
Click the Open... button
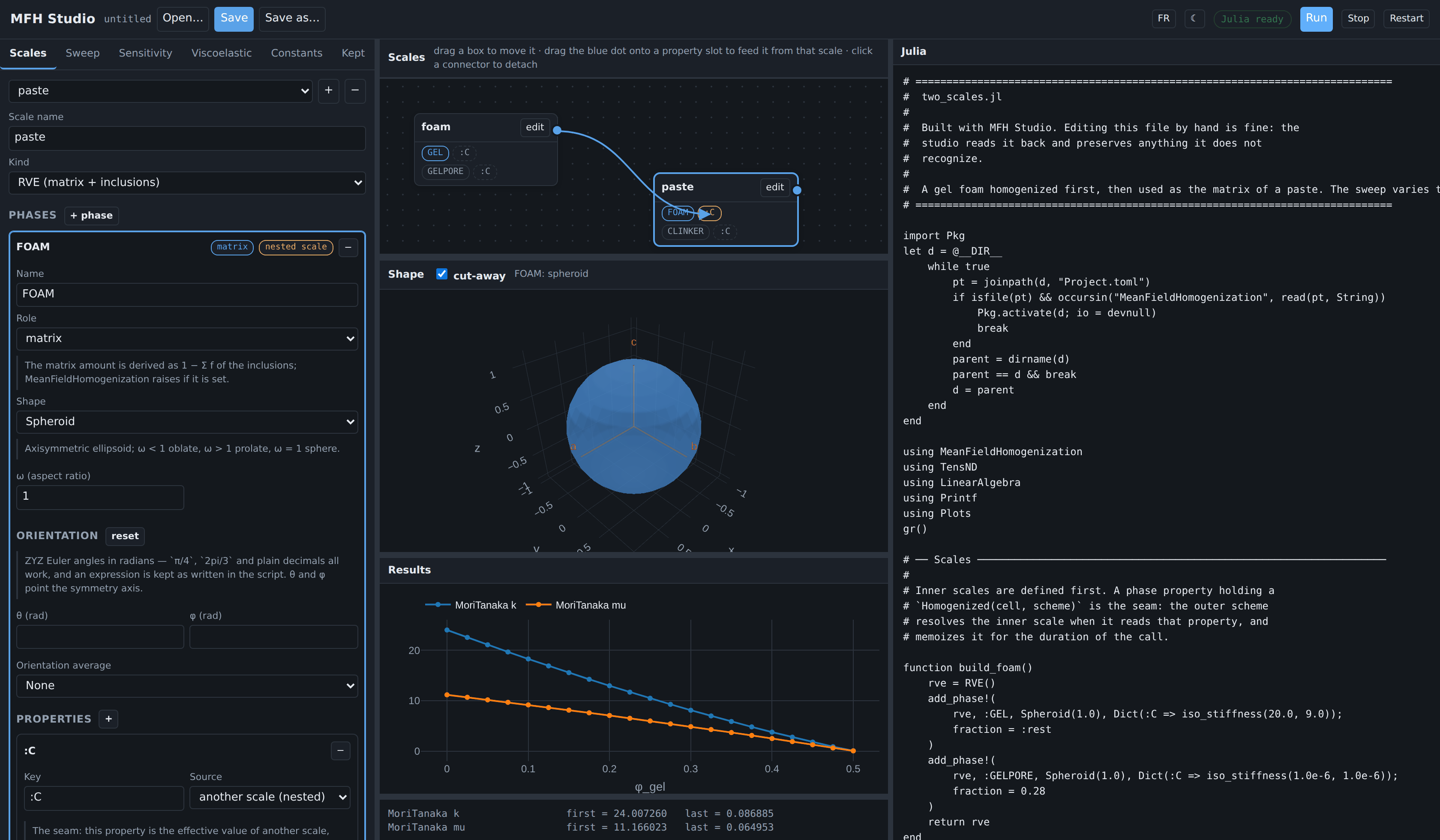pyautogui.click(x=182, y=19)
